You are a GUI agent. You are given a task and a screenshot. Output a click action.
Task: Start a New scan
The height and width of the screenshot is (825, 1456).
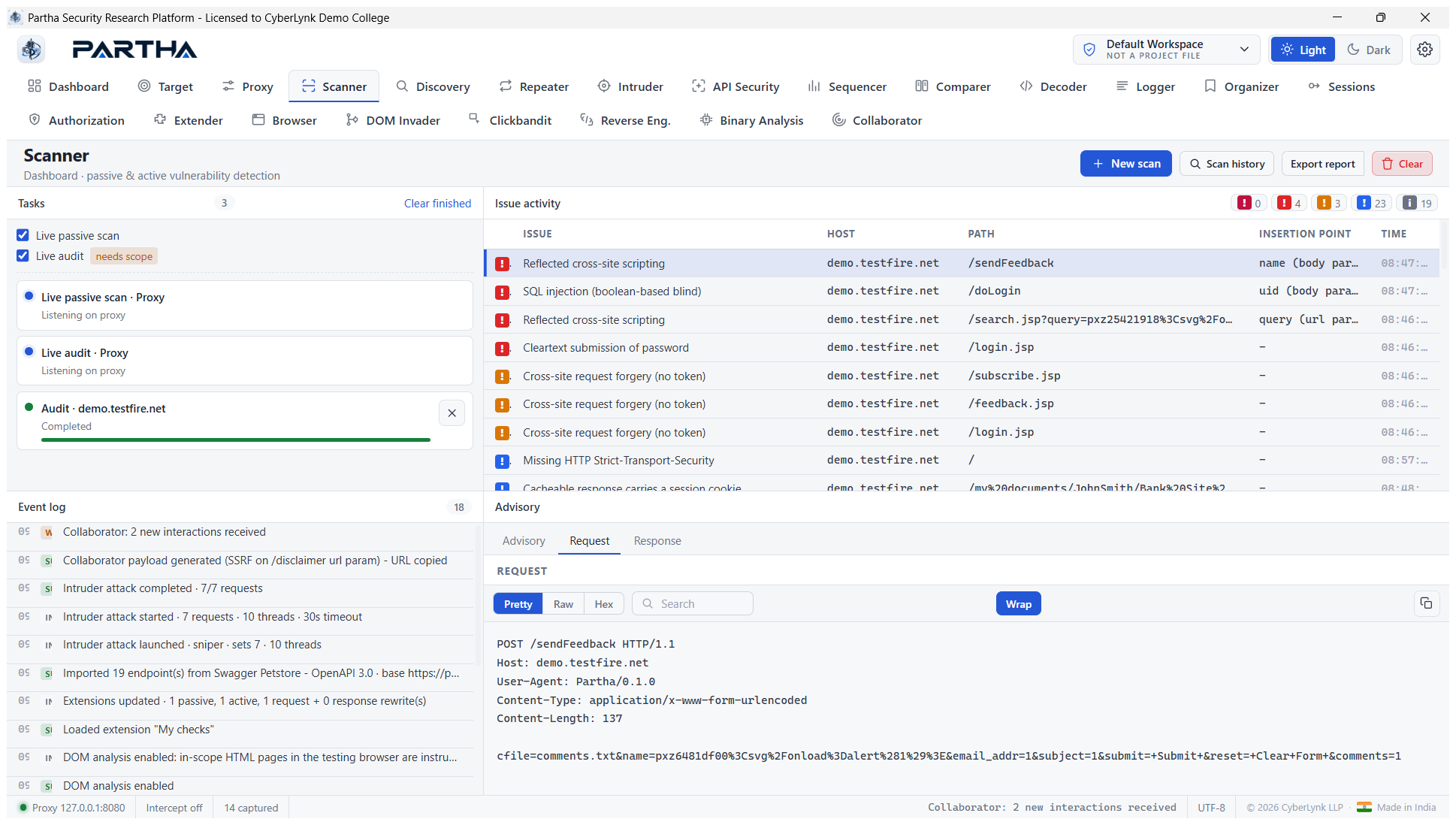[x=1125, y=164]
